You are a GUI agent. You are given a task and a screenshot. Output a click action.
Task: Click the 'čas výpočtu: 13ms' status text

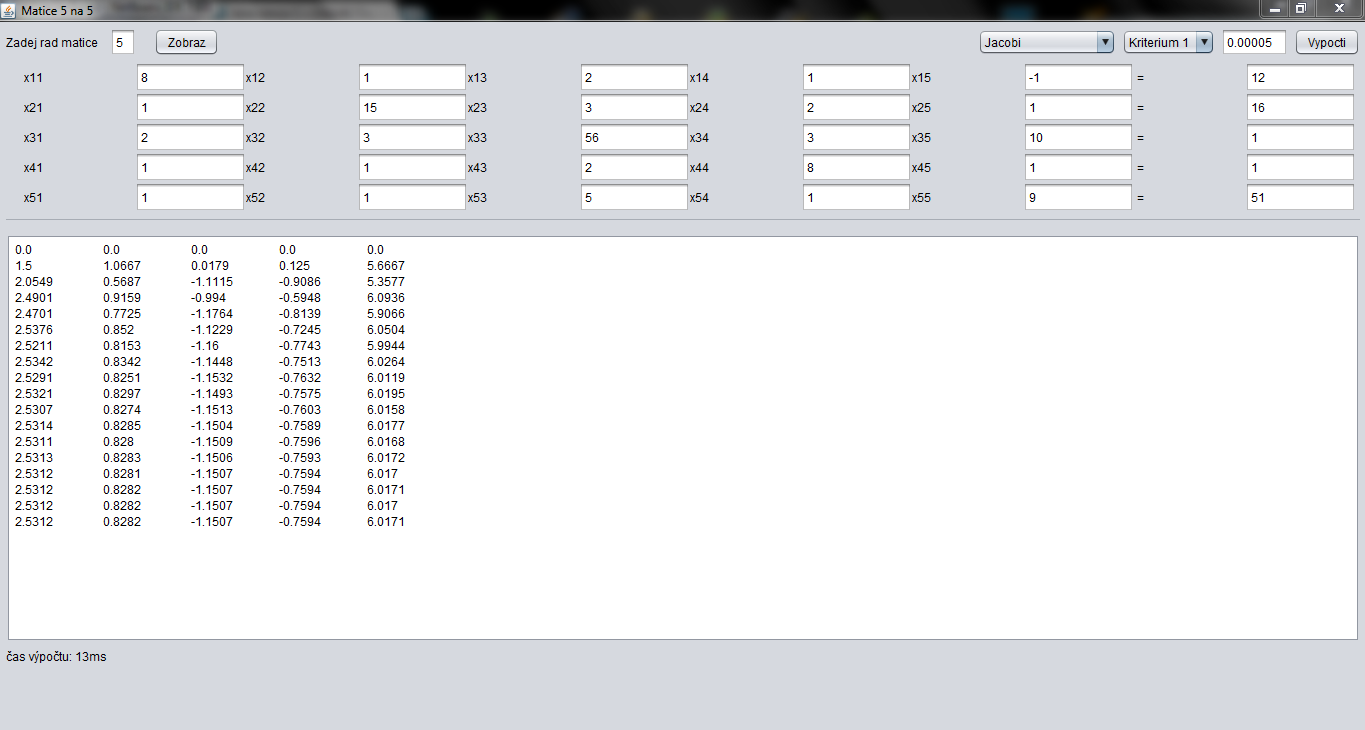56,657
